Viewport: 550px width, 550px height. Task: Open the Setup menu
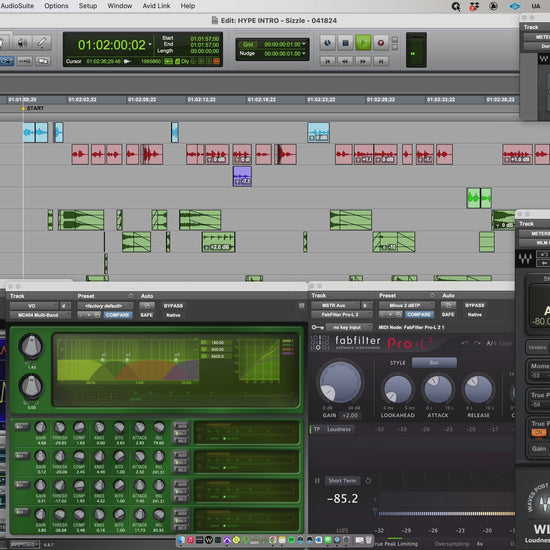point(88,6)
